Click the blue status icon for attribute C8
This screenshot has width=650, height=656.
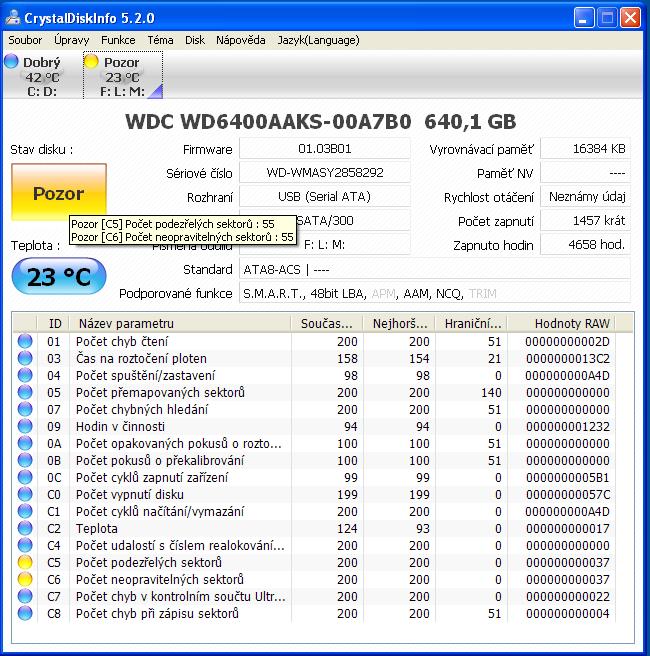(x=25, y=613)
